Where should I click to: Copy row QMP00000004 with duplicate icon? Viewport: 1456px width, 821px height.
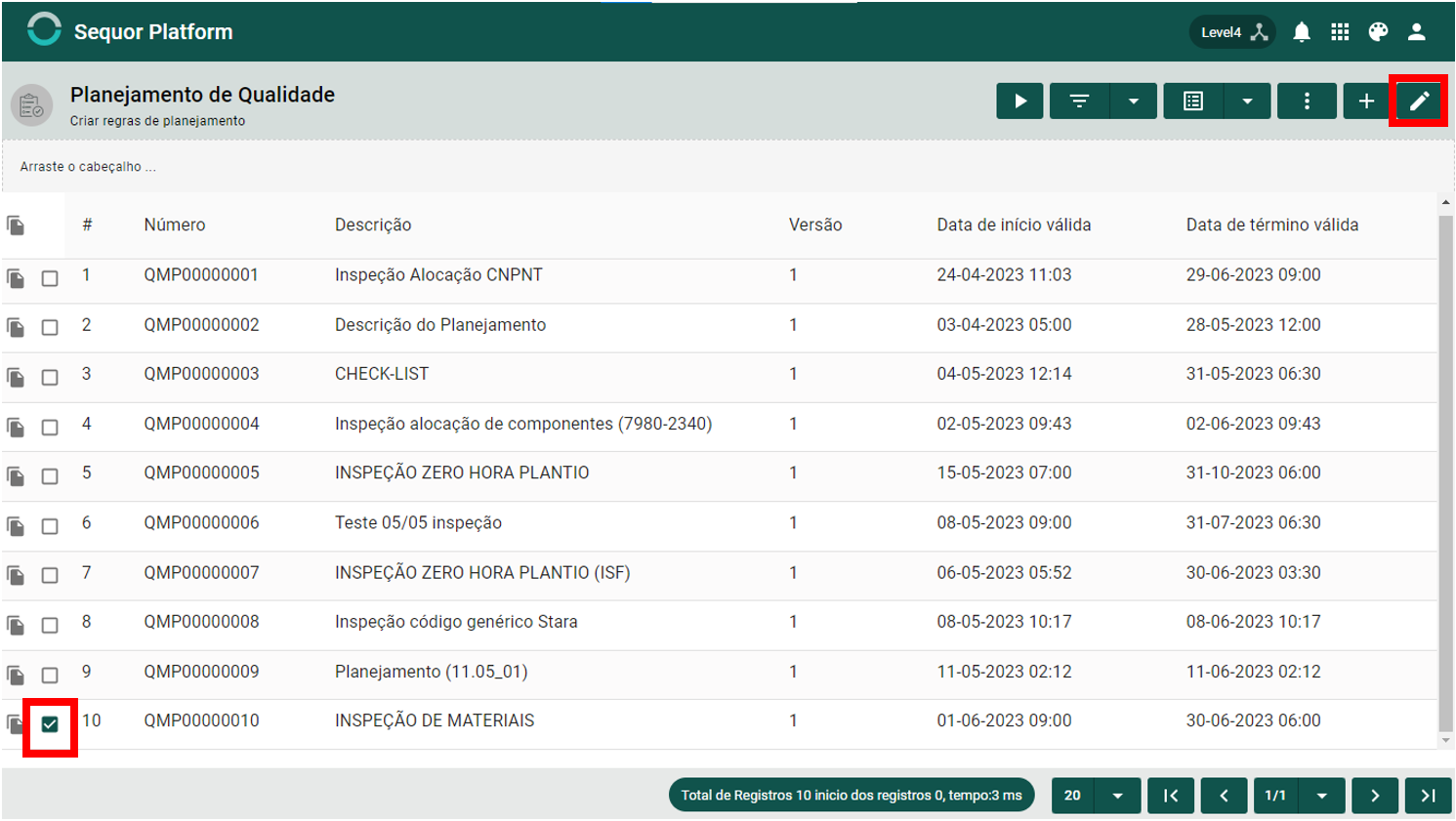[x=16, y=427]
